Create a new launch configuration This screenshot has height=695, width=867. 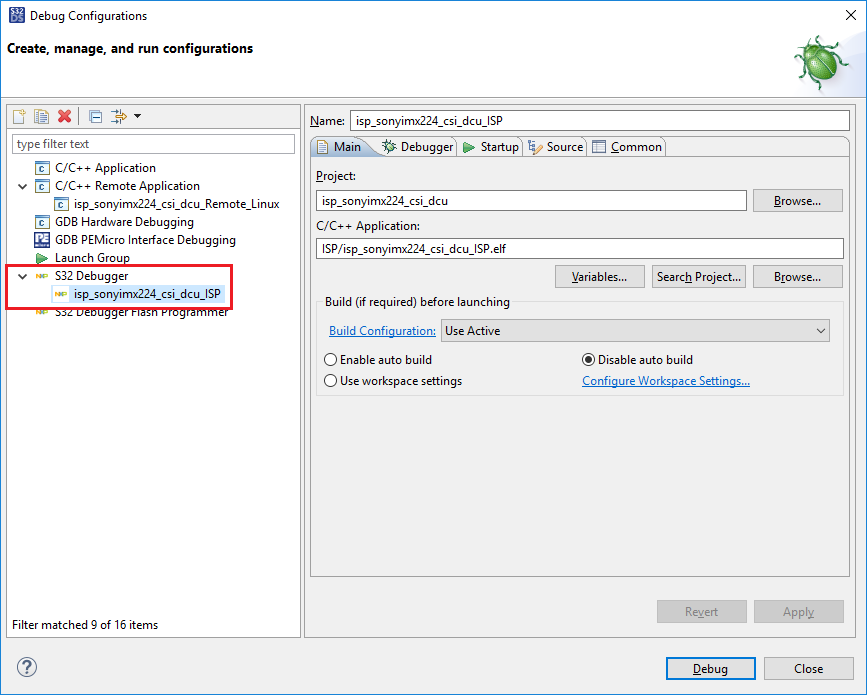pos(19,116)
